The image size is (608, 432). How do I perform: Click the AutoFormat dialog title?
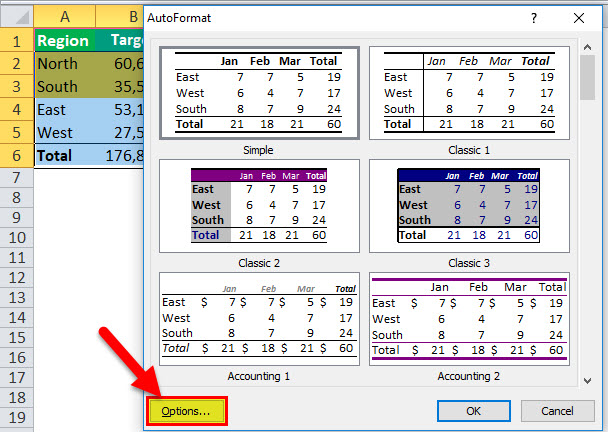point(179,18)
